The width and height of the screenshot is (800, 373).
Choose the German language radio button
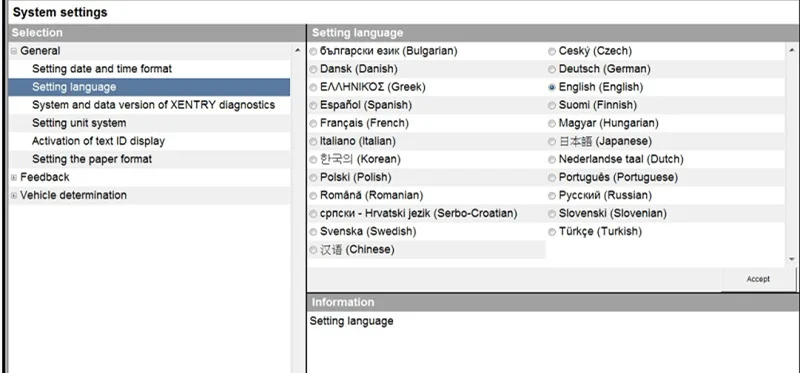pos(552,69)
